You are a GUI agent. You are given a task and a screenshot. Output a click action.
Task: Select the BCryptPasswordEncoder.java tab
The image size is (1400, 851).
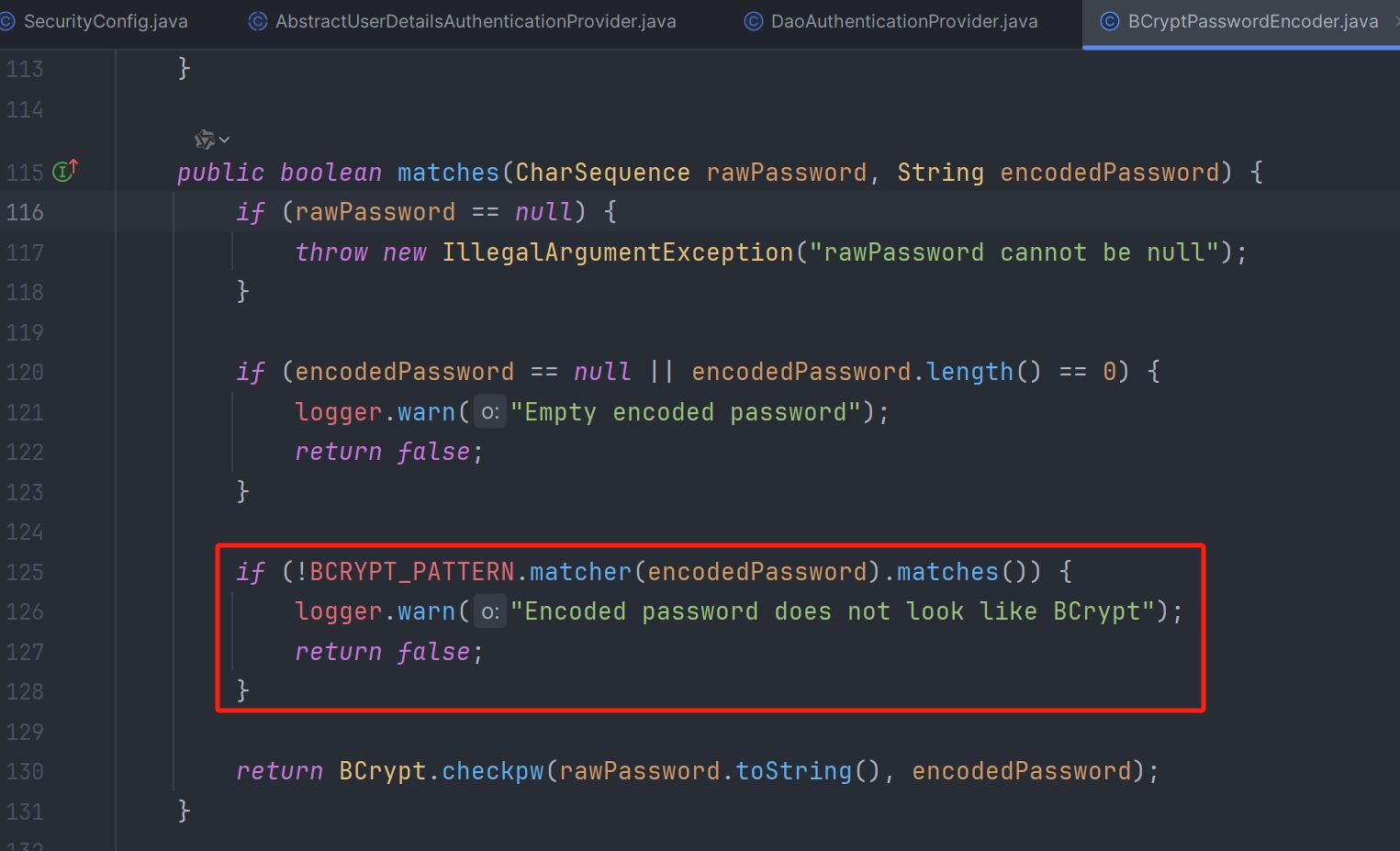(x=1252, y=21)
